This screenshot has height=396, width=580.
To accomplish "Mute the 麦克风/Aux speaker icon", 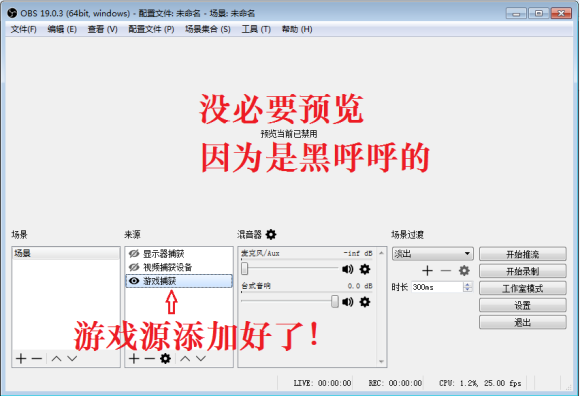I will (347, 269).
